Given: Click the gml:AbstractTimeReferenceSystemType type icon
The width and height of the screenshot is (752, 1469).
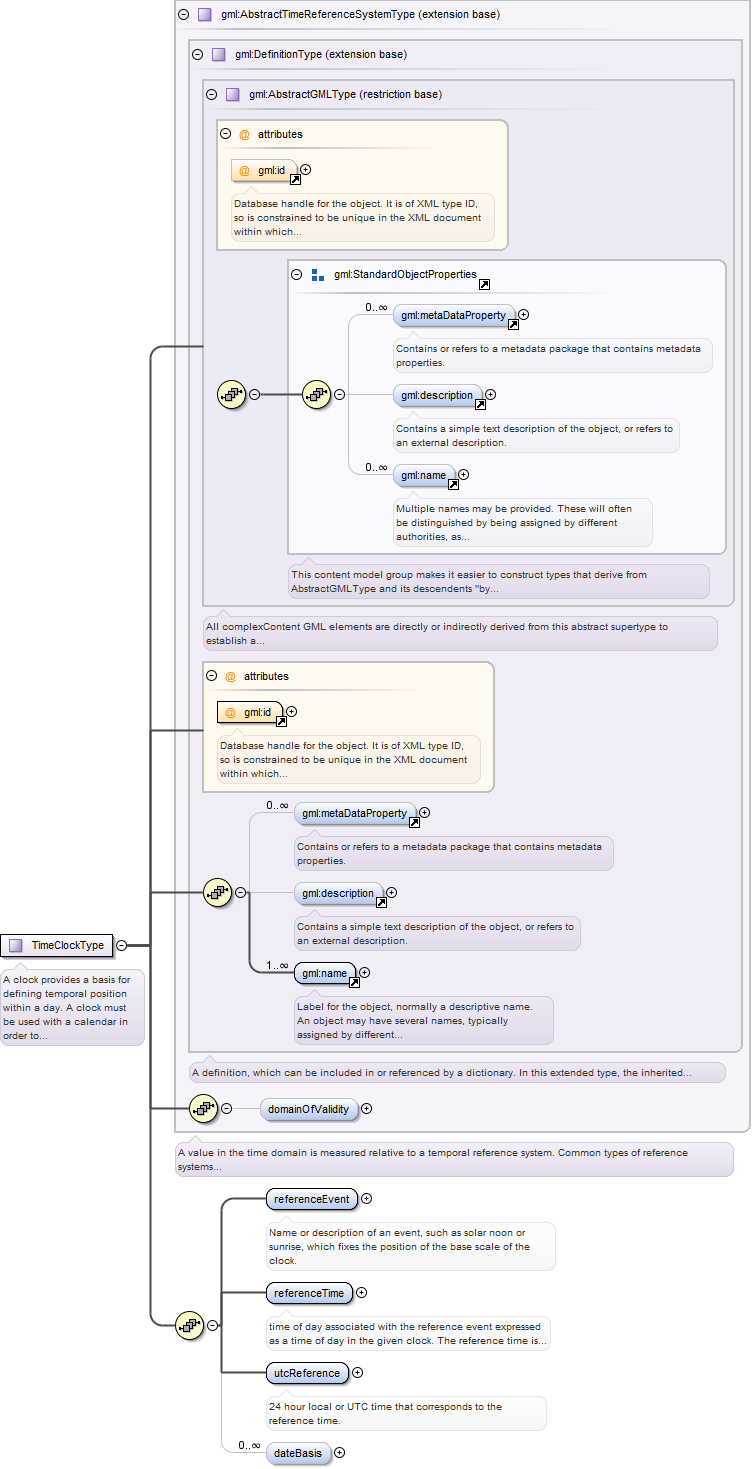Looking at the screenshot, I should [x=204, y=15].
